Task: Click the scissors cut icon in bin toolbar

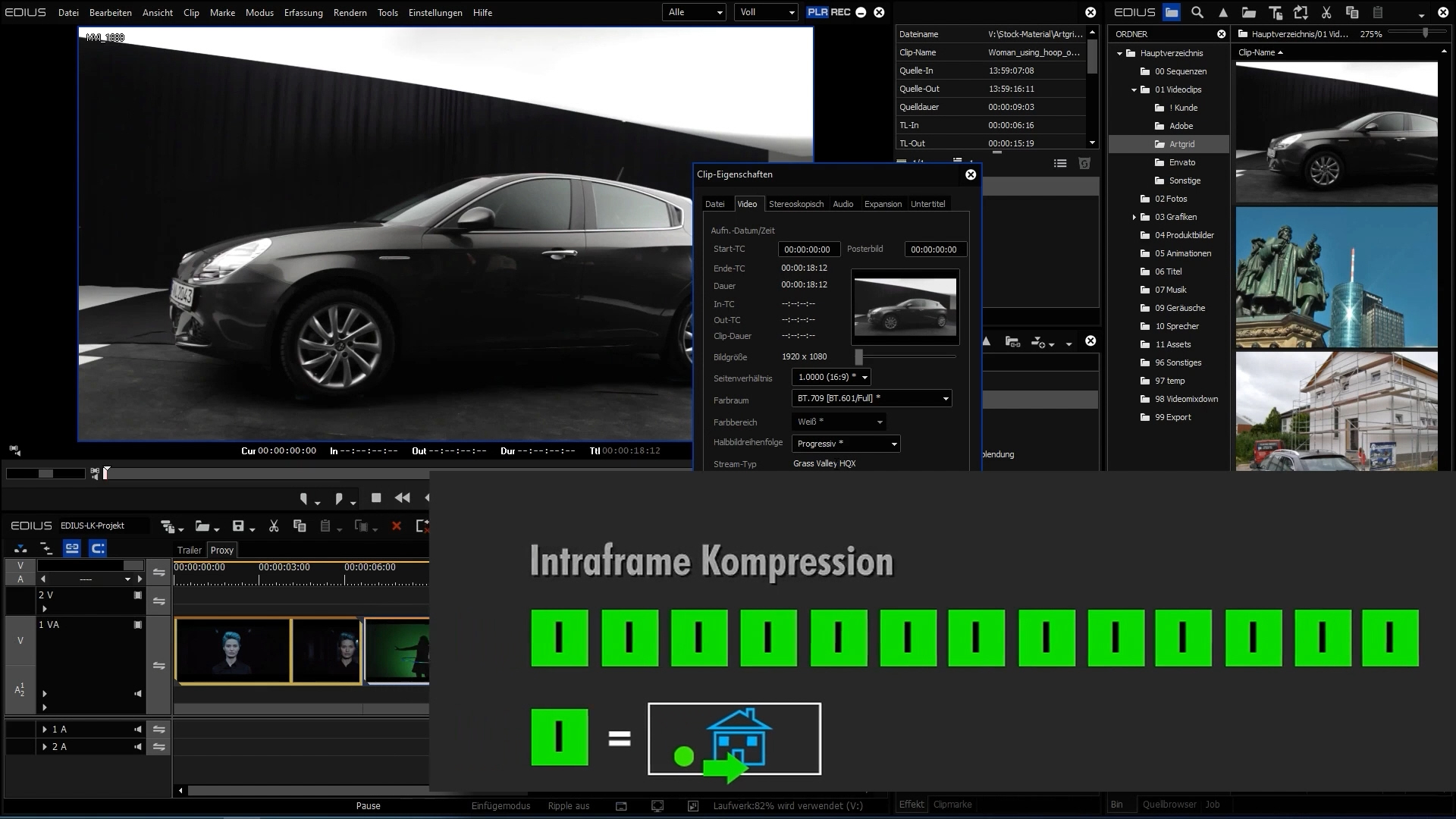Action: pos(1326,12)
